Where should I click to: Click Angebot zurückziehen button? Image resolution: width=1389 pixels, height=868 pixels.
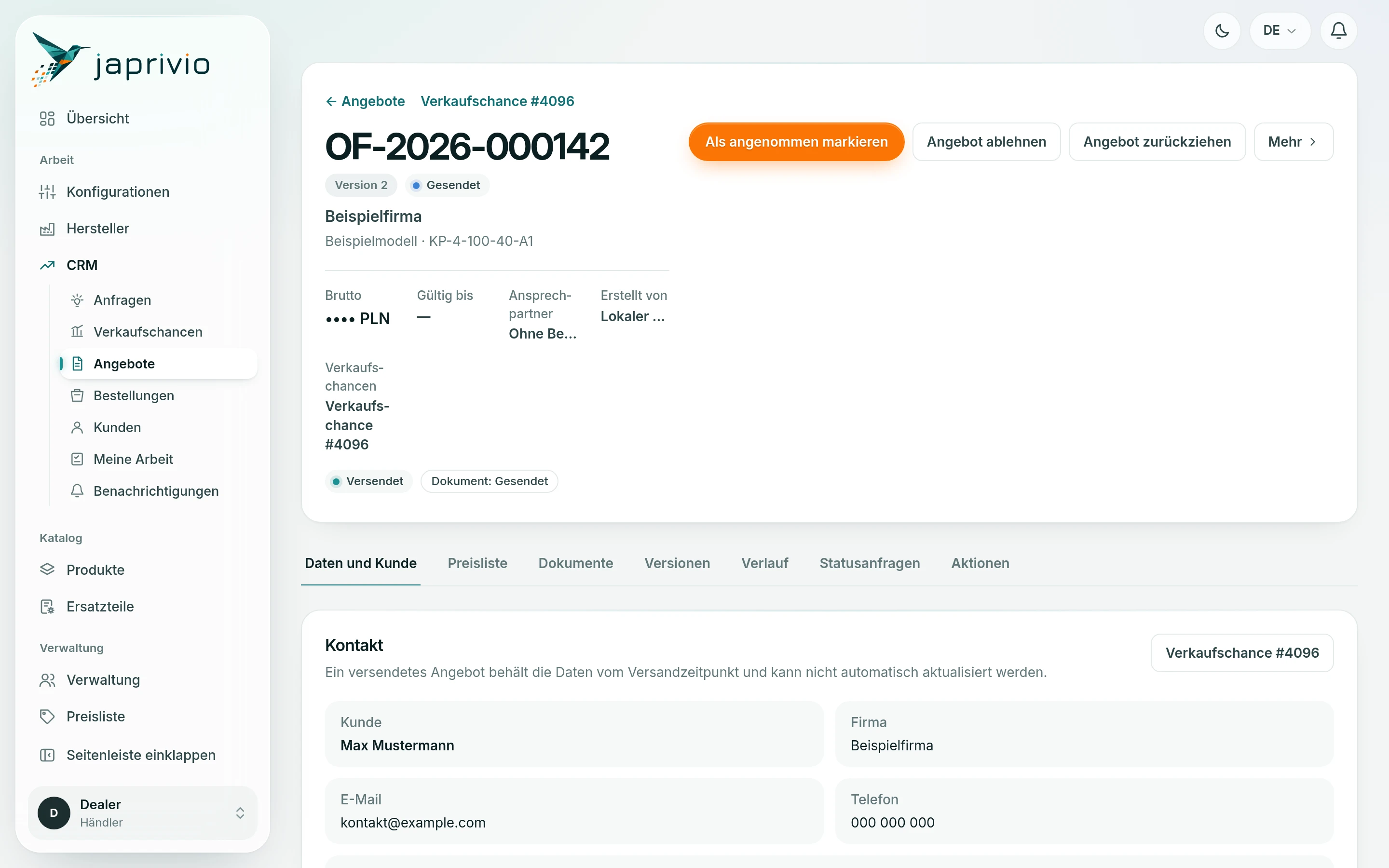[1157, 142]
